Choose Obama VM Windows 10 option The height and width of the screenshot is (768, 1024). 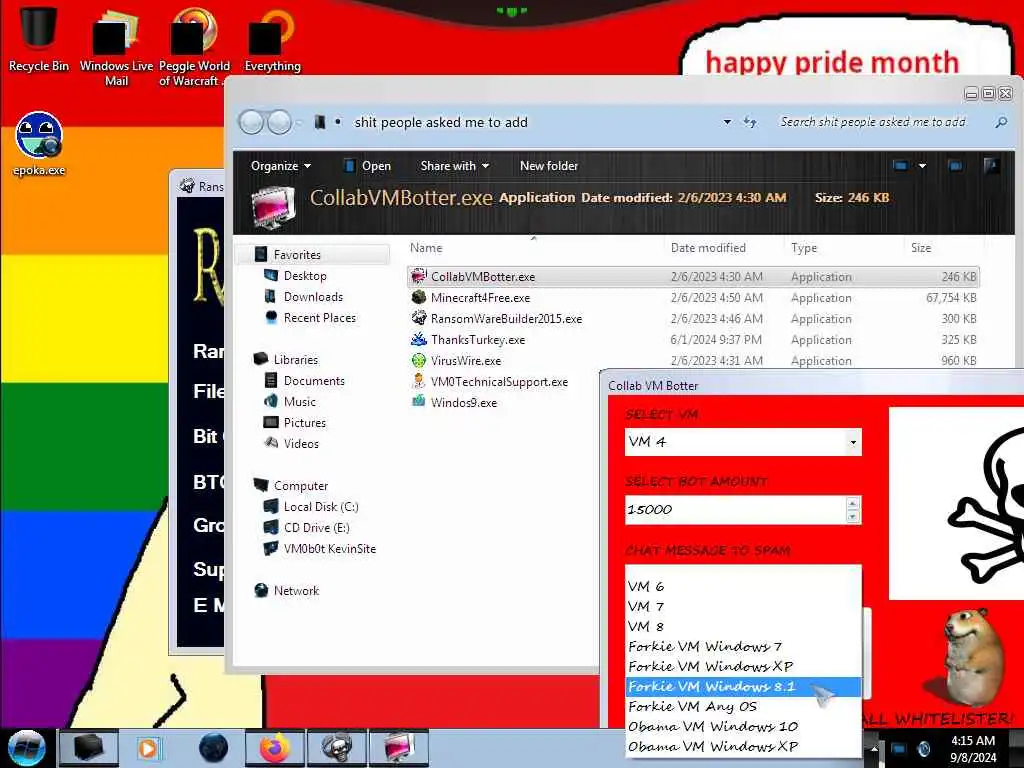click(x=743, y=726)
